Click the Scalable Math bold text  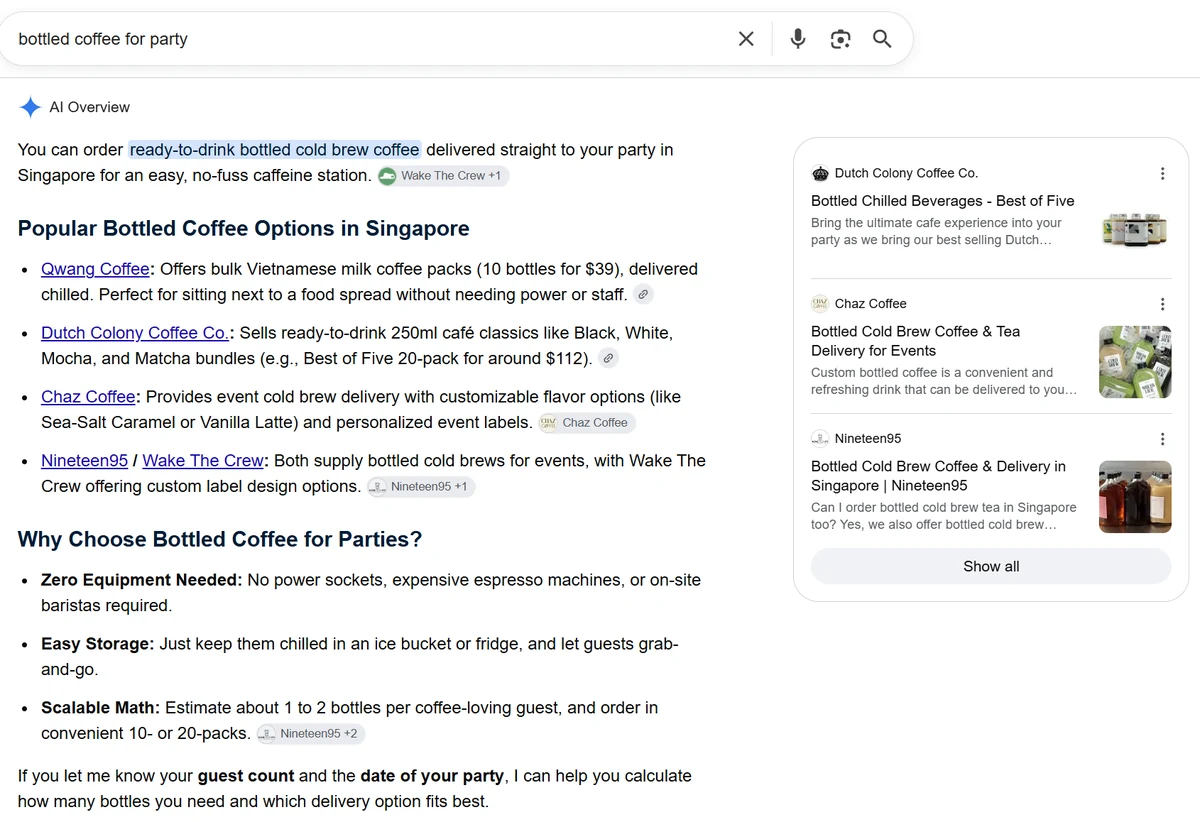pyautogui.click(x=101, y=708)
